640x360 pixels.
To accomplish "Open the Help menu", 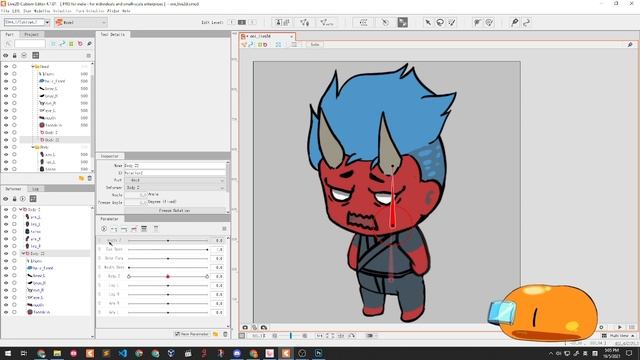I will coord(126,11).
